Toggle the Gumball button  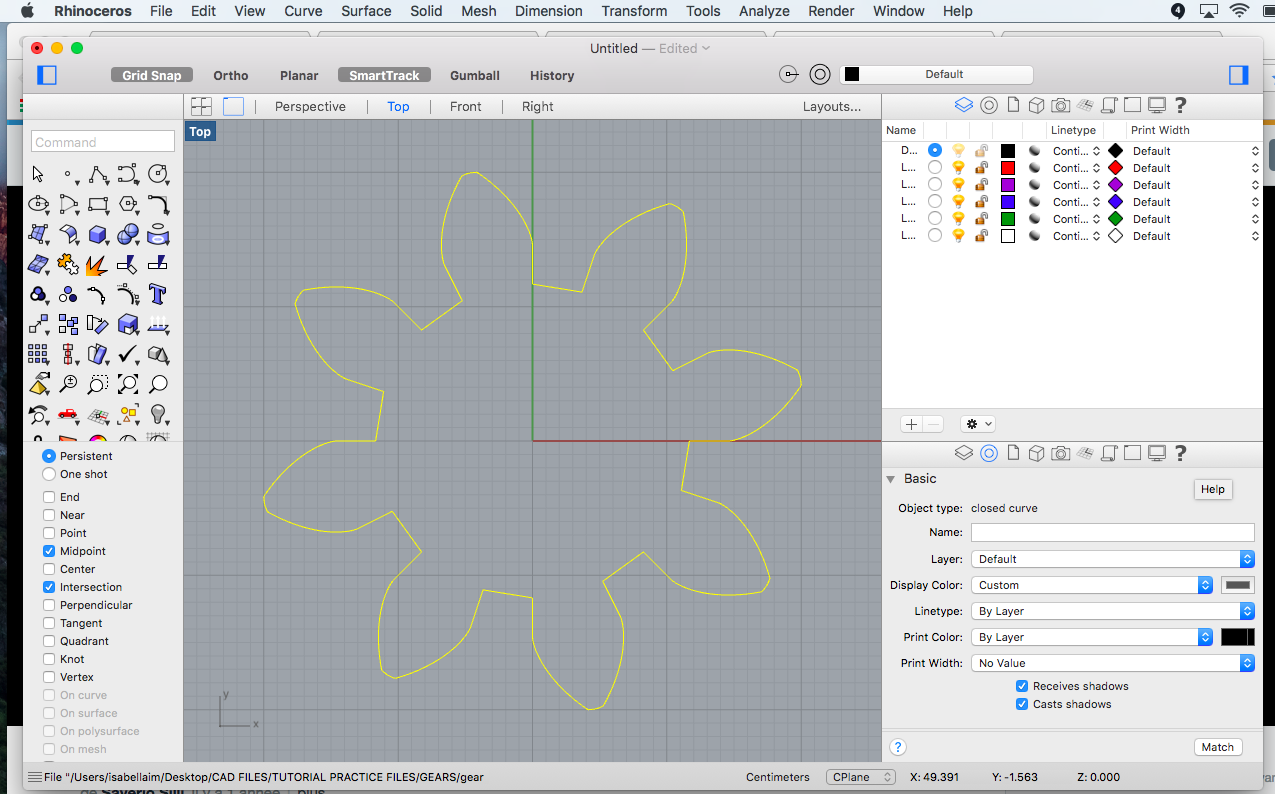[475, 75]
